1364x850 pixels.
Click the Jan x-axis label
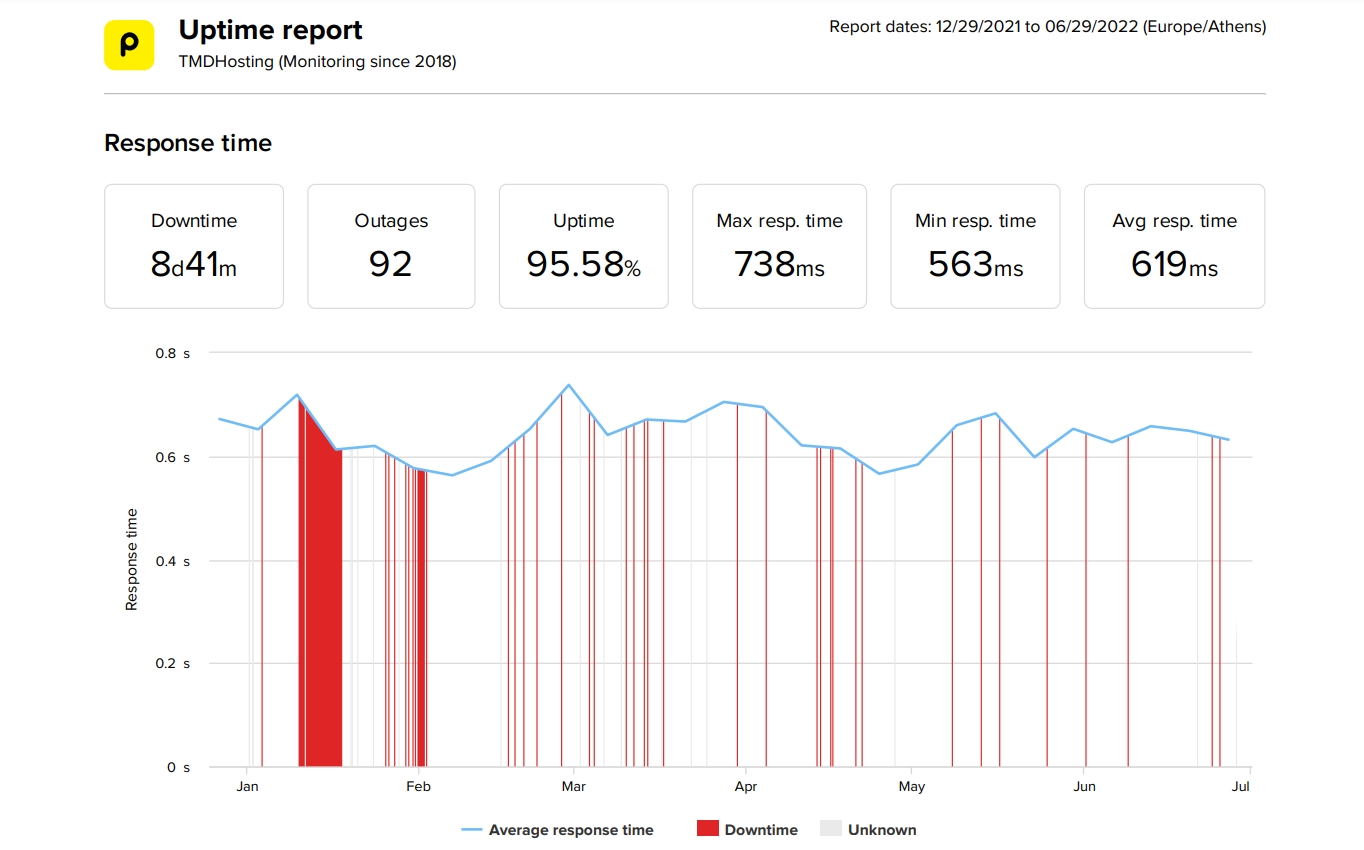(x=247, y=786)
